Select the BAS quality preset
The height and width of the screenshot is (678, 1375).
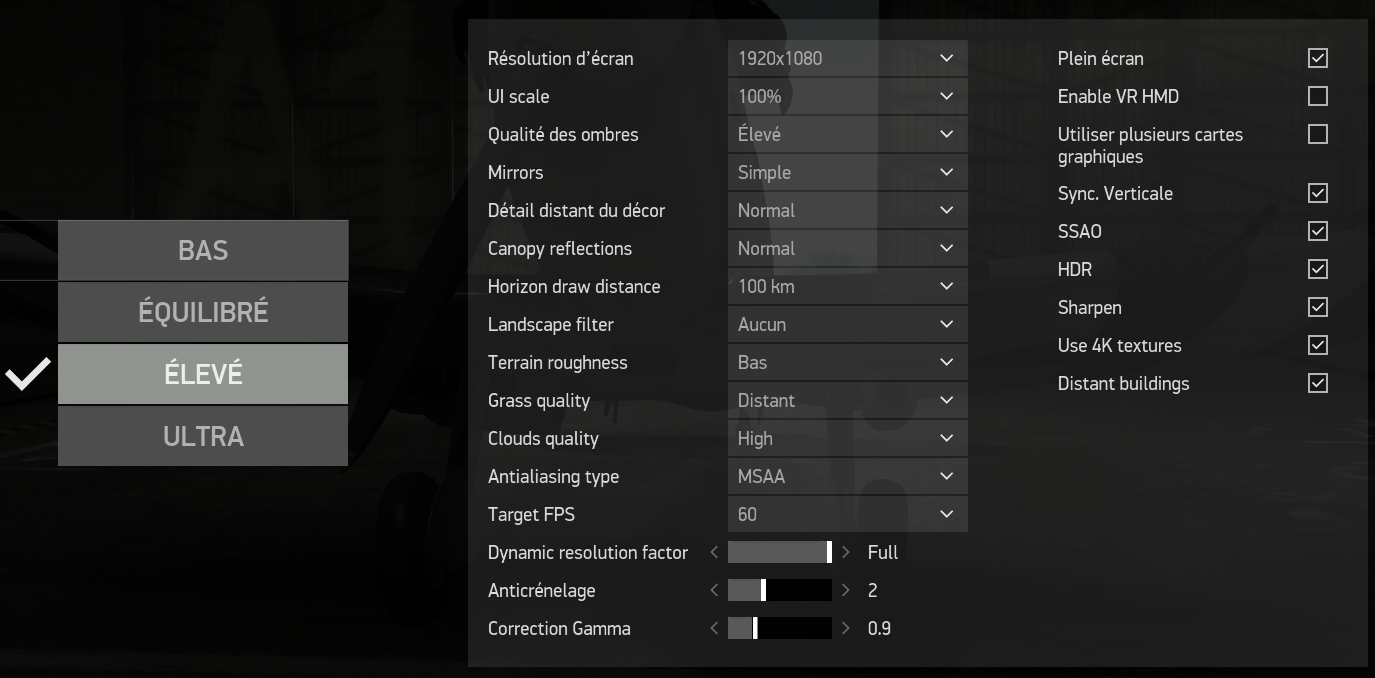(x=203, y=250)
